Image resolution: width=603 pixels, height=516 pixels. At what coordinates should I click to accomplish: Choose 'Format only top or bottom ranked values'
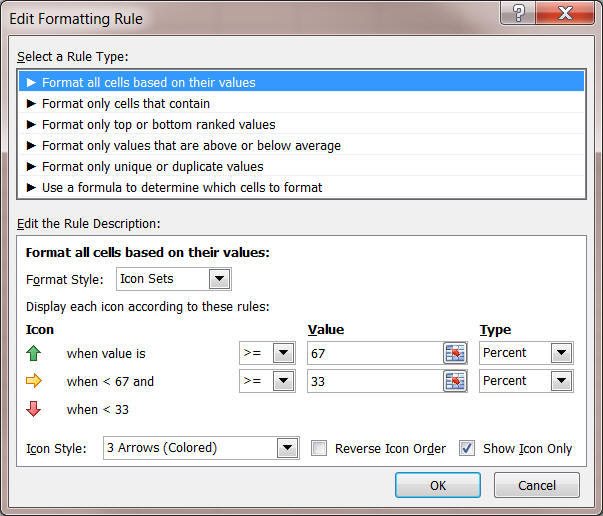point(158,124)
